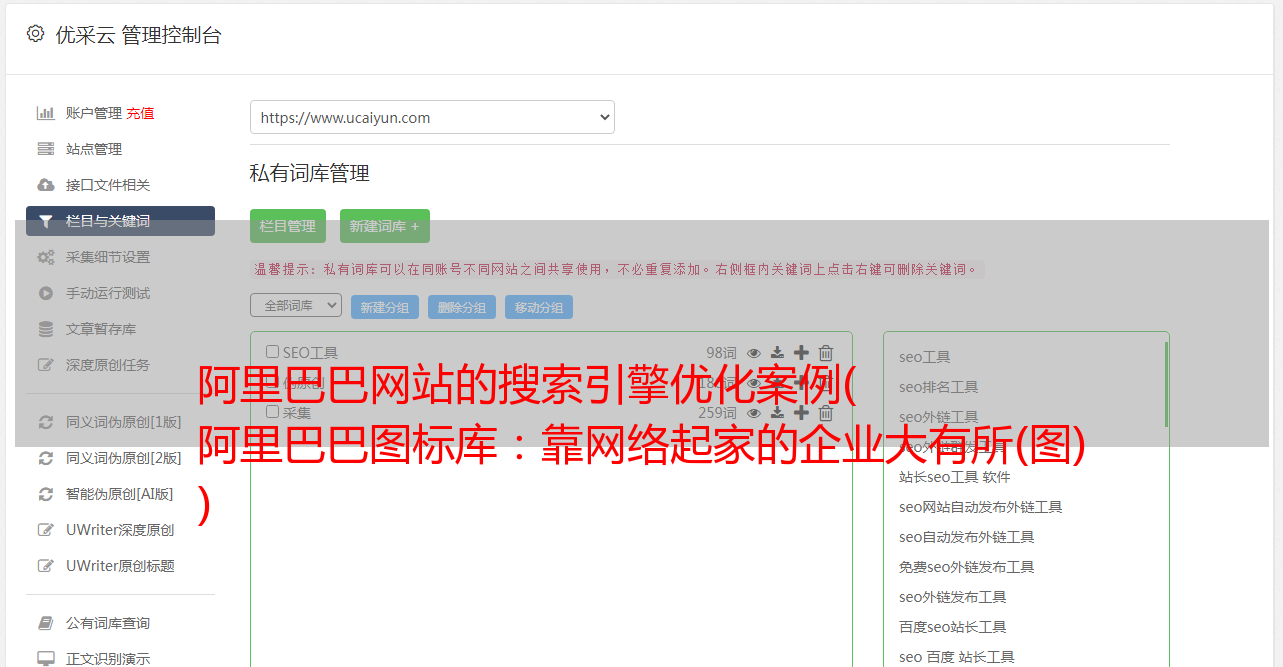Click the refresh icon for 同义词伪原创[2版]

[x=46, y=458]
